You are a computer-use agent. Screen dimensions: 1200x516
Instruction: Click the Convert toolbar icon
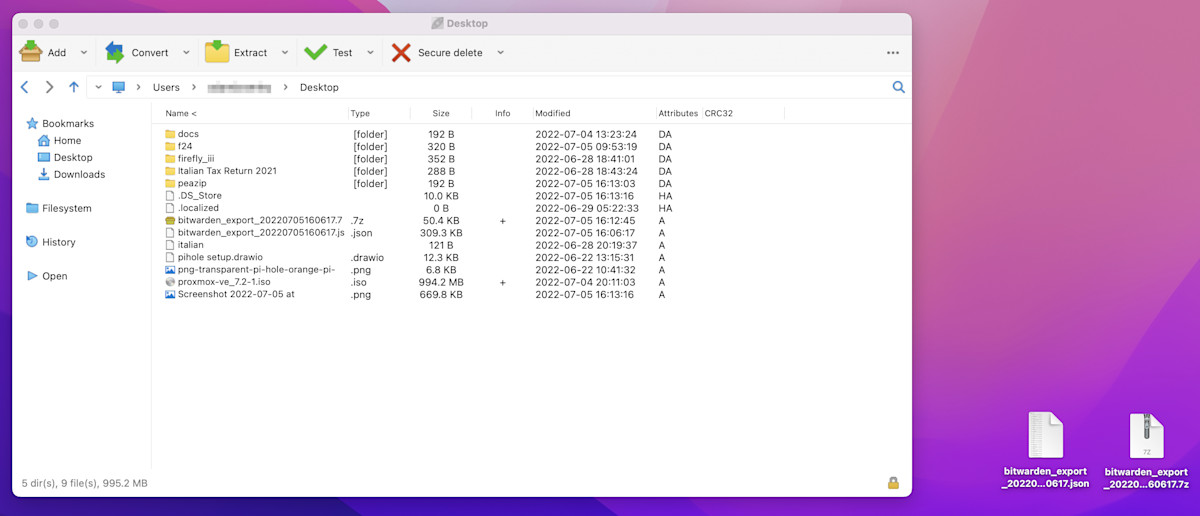pyautogui.click(x=115, y=52)
